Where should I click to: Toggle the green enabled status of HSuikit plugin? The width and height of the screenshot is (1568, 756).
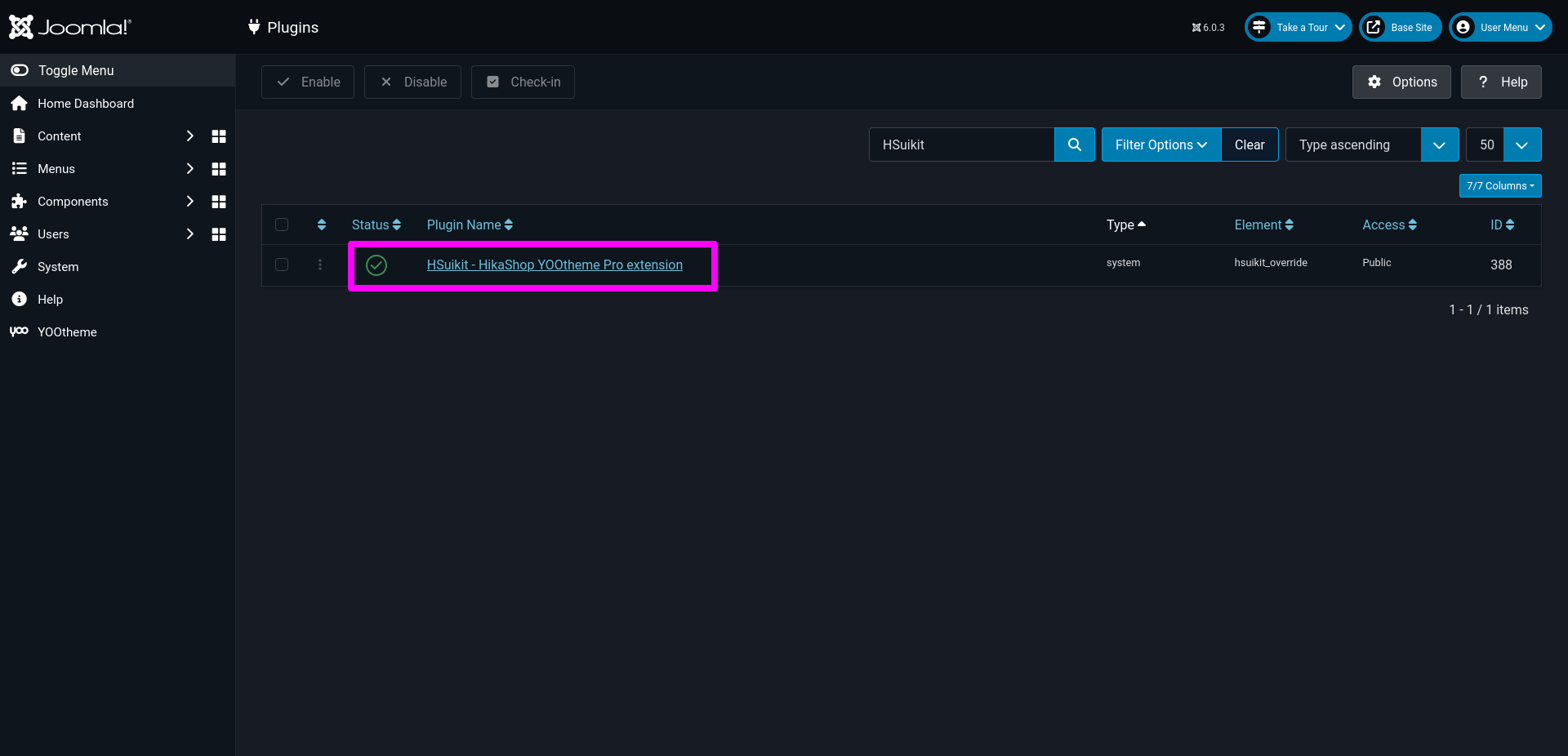(x=376, y=265)
